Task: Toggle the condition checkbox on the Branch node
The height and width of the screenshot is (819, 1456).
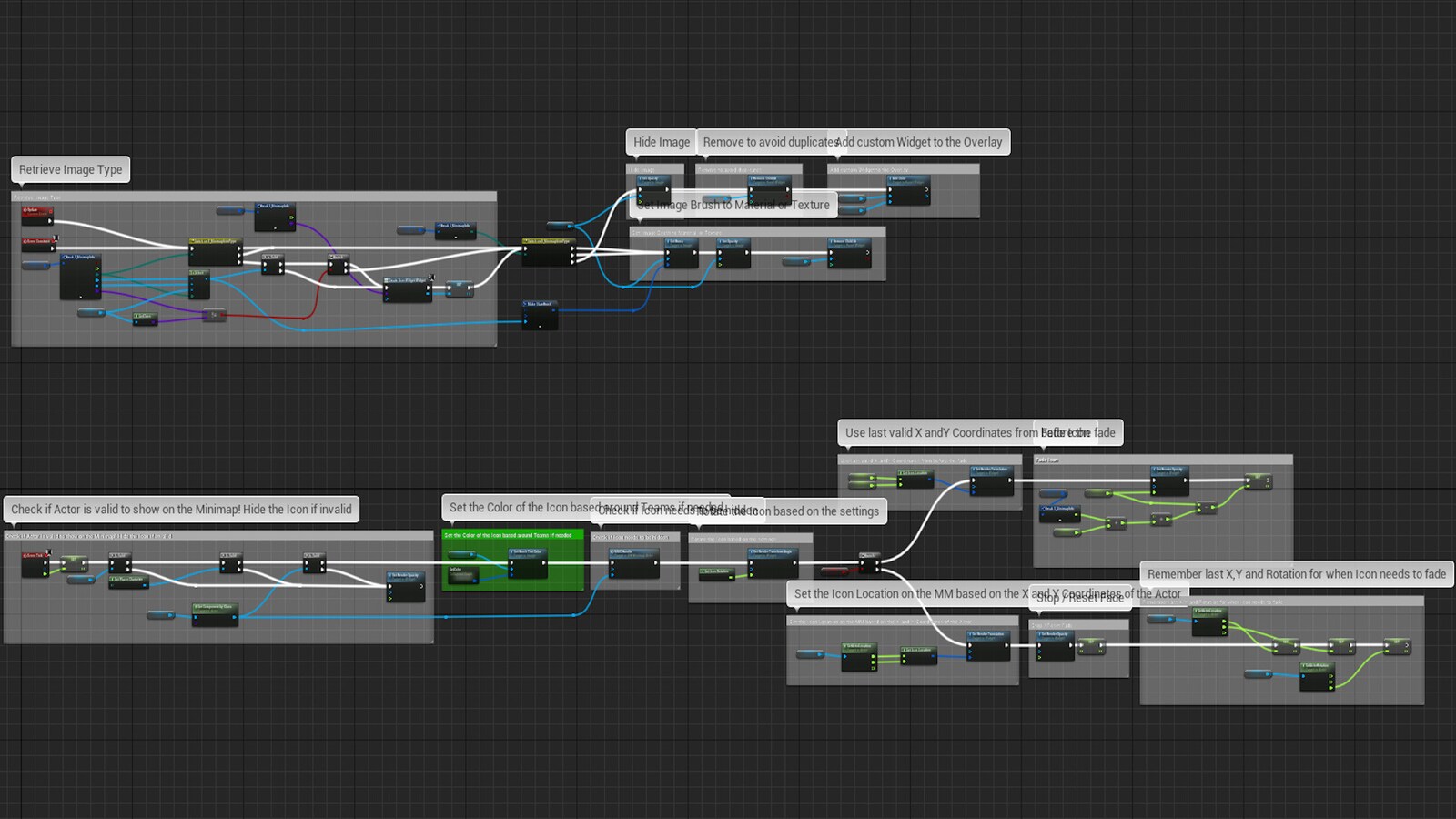Action: click(862, 570)
